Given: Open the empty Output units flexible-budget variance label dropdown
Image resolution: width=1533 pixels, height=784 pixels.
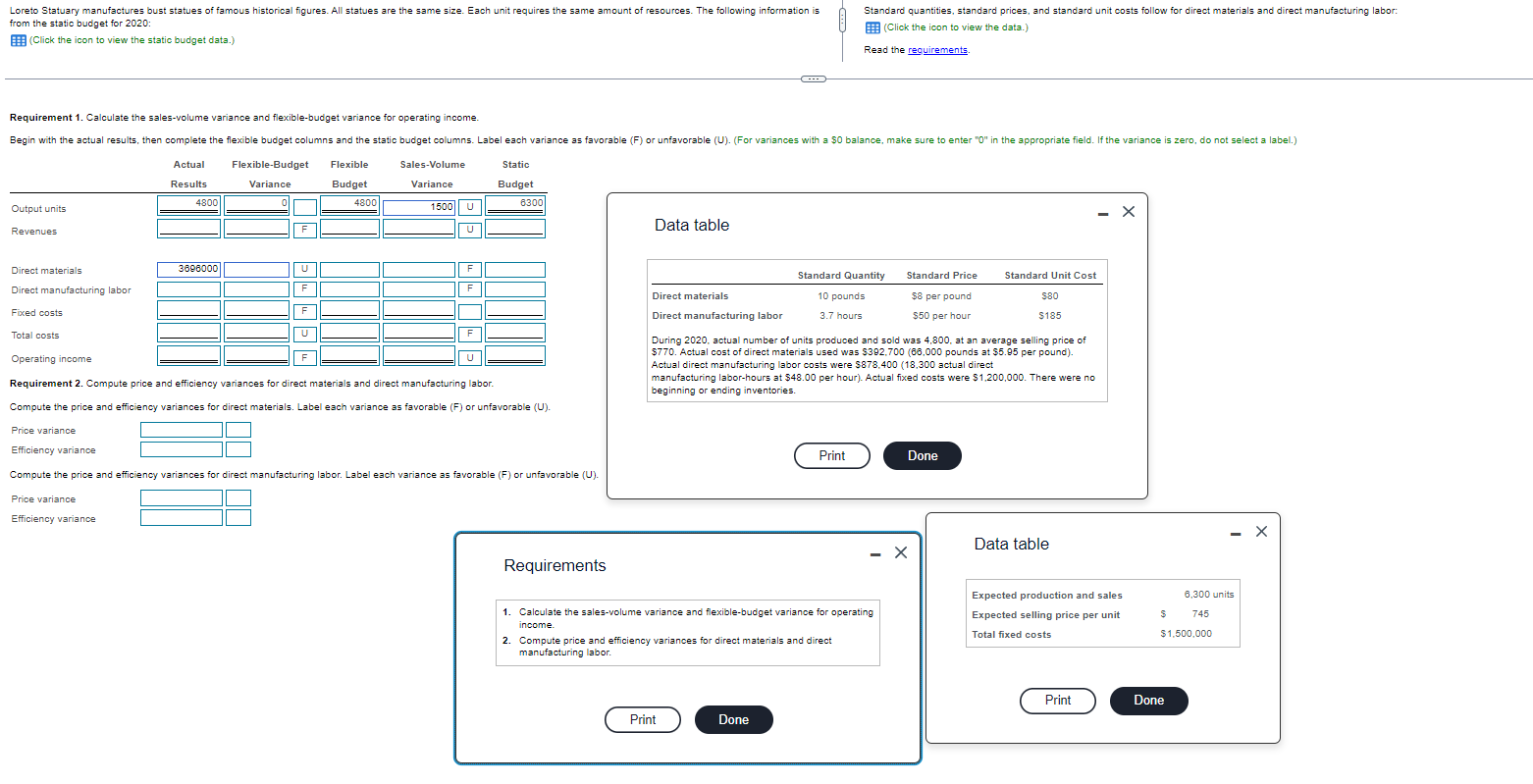Looking at the screenshot, I should pos(305,207).
